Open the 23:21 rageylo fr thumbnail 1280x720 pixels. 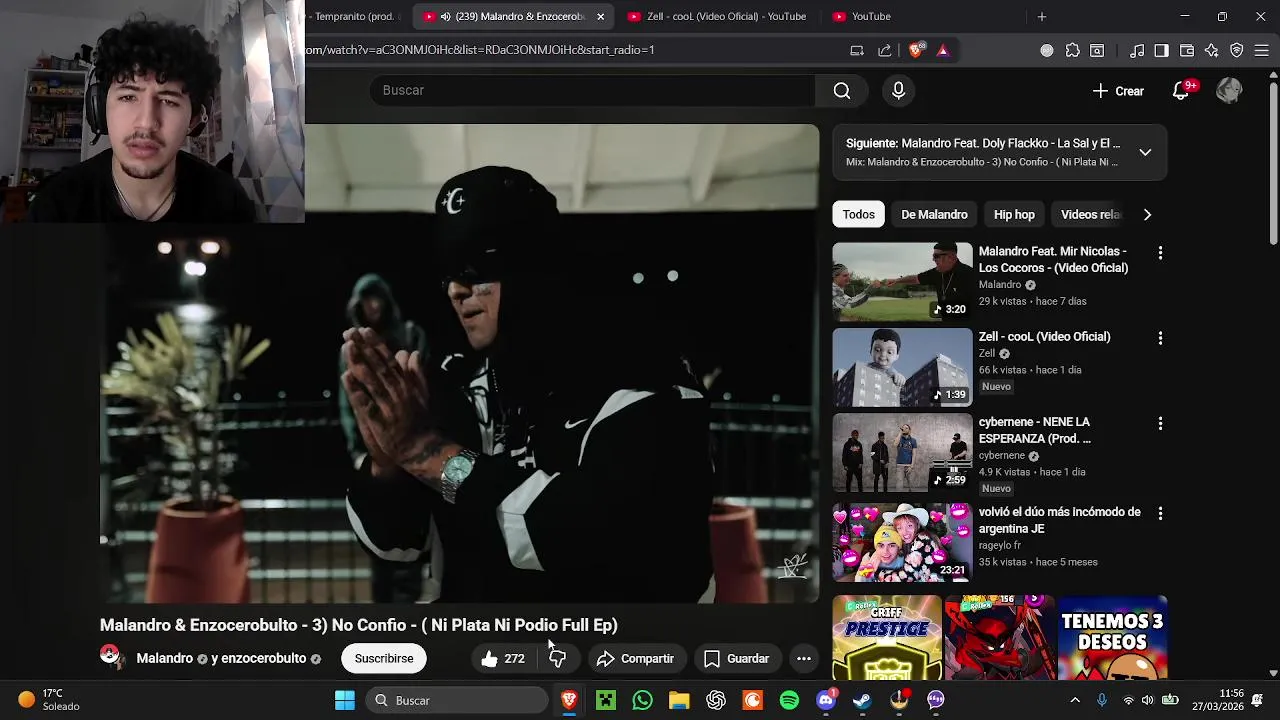(902, 542)
